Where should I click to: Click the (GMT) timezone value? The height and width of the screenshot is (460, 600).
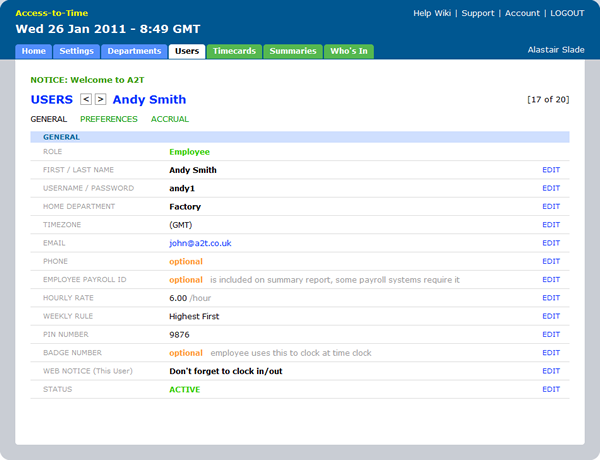pos(181,225)
